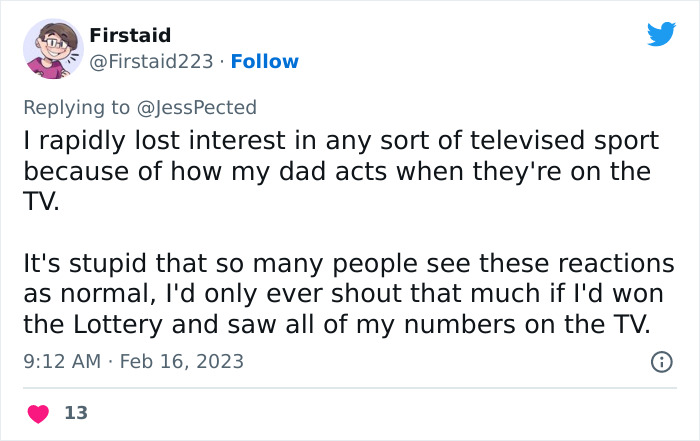
Task: Click the horizontal divider above the likes
Action: [x=350, y=388]
